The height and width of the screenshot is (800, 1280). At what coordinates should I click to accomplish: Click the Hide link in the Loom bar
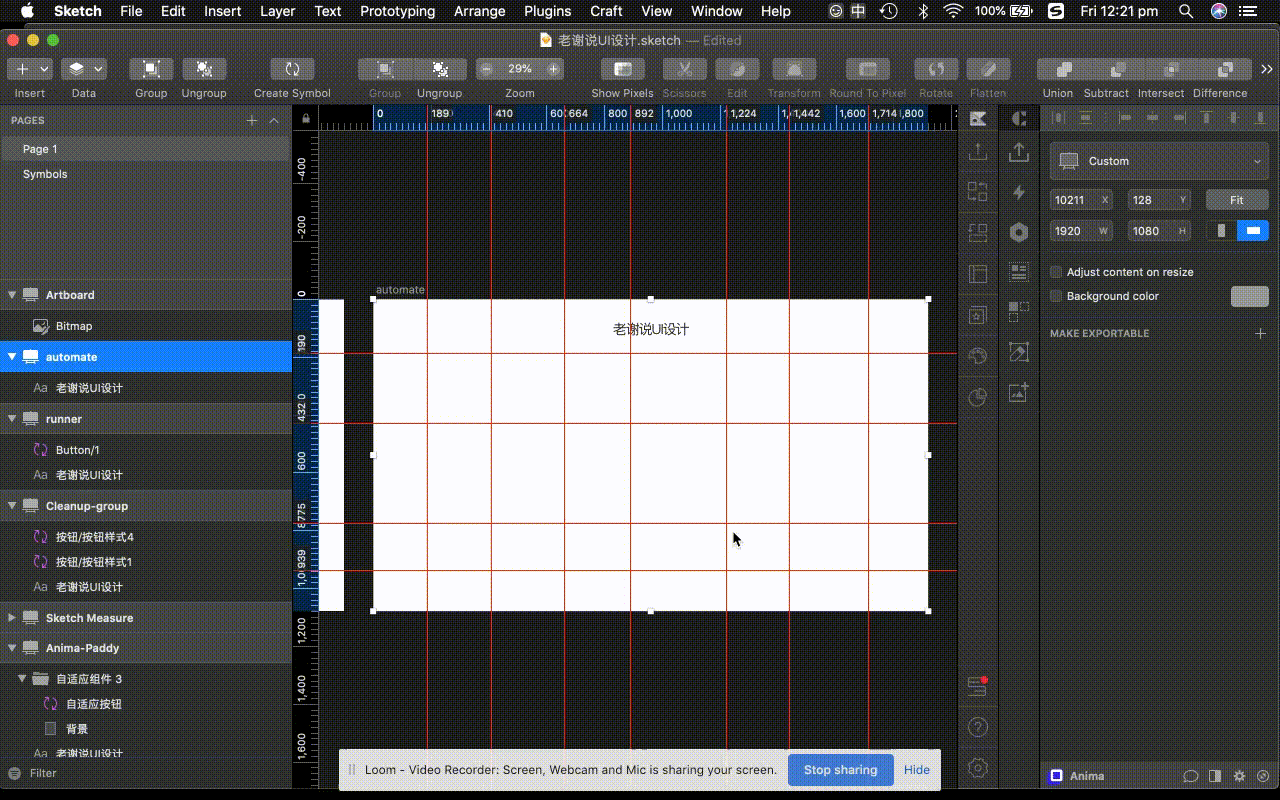[917, 770]
